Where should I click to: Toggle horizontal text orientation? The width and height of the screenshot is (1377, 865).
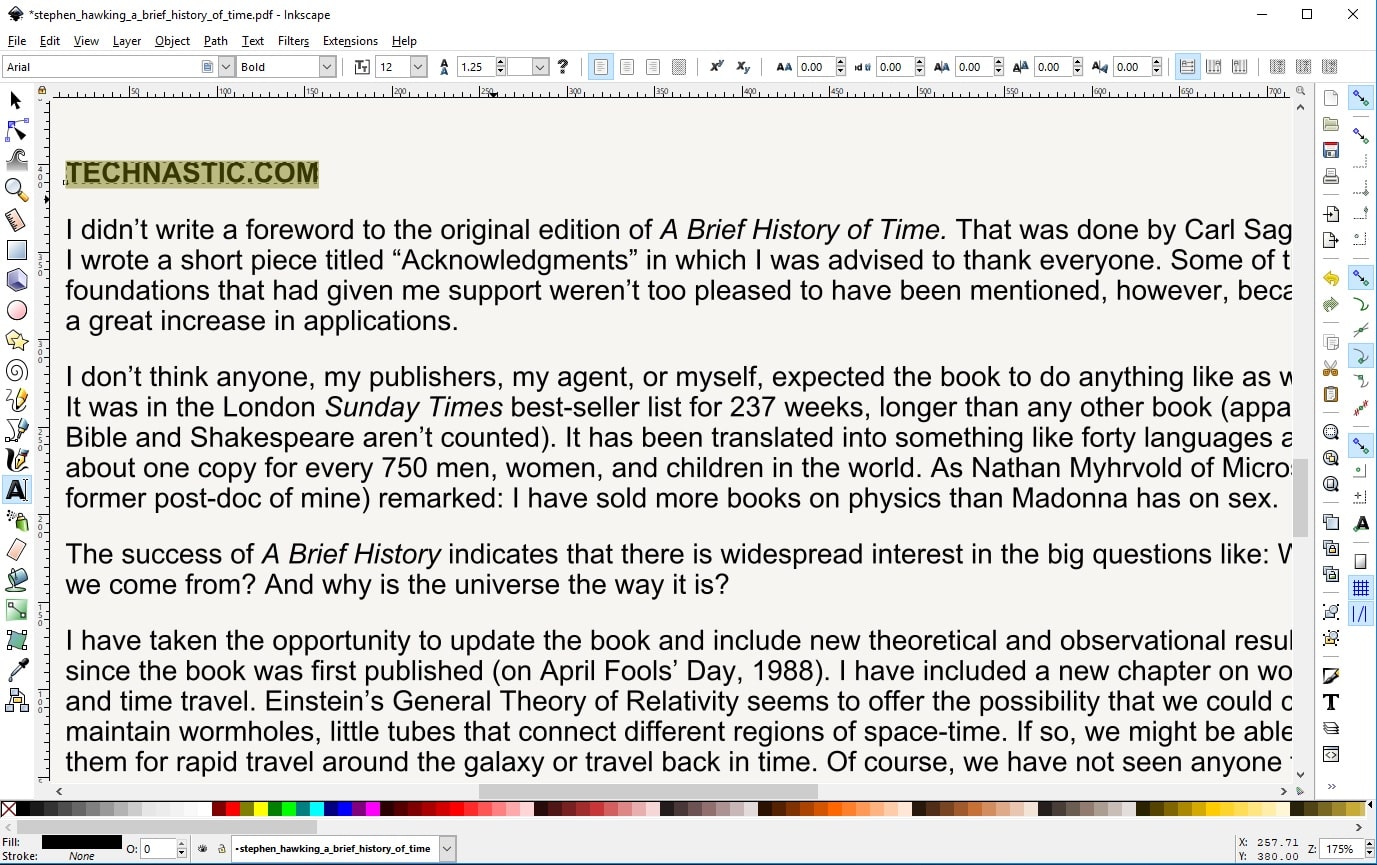tap(1187, 67)
